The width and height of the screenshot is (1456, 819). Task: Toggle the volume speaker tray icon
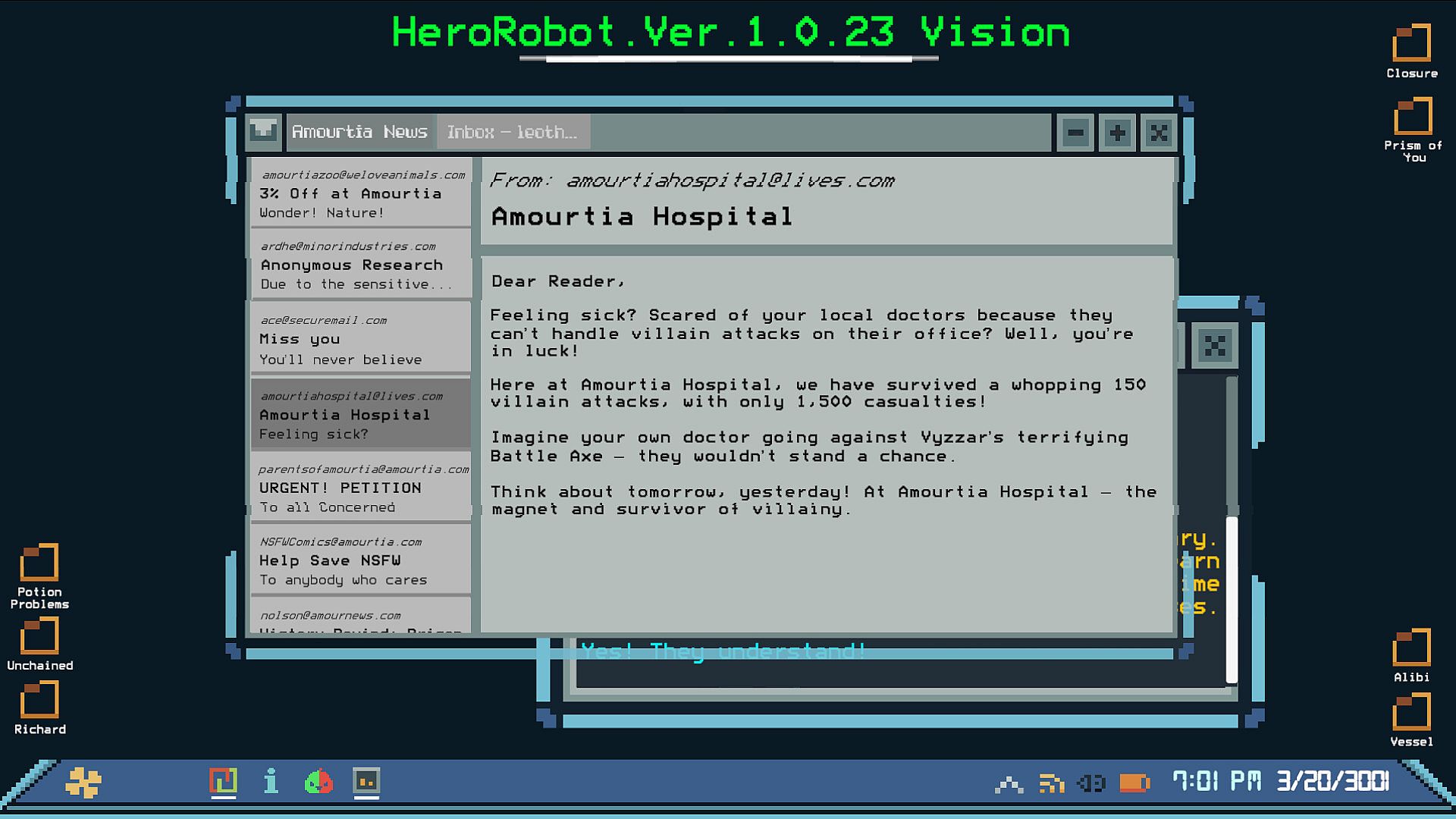1091,783
